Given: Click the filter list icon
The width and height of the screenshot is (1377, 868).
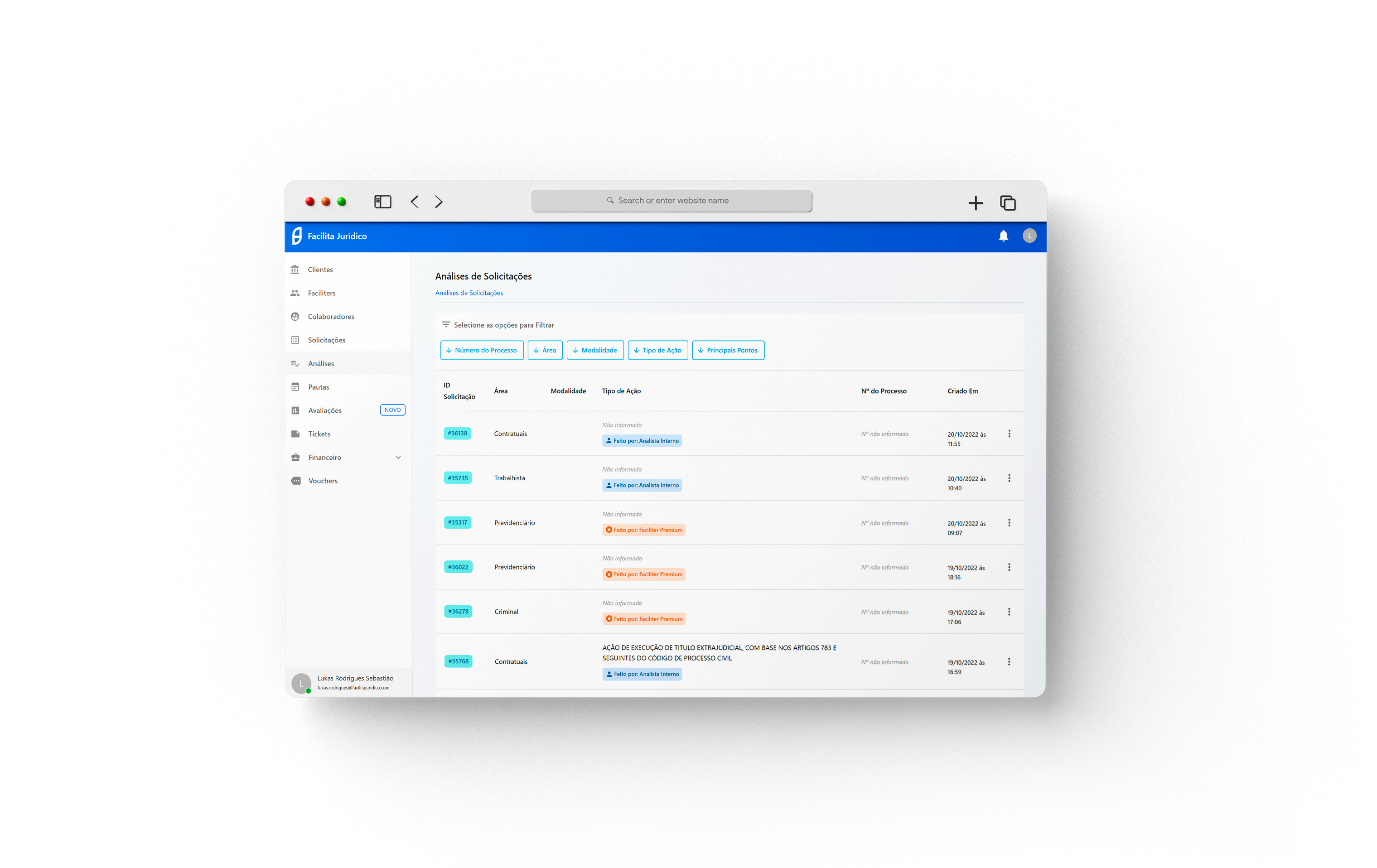Looking at the screenshot, I should click(445, 325).
